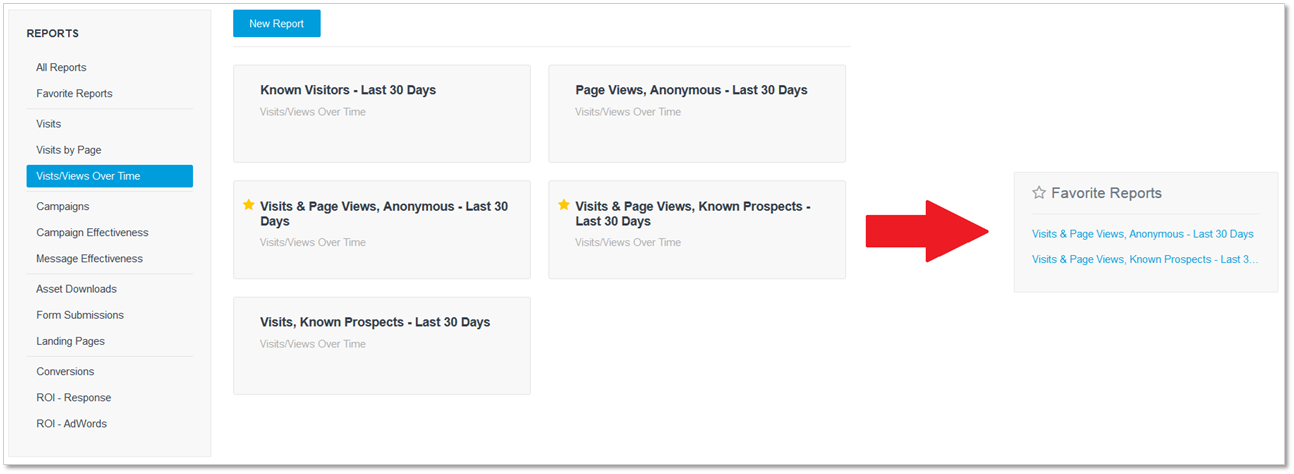
Task: Go to the Visits report category
Action: [49, 124]
